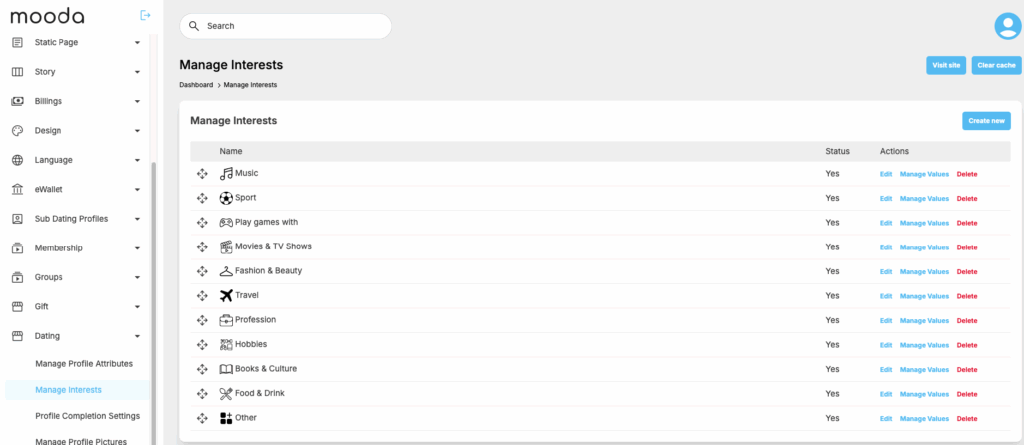Click the gamepad icon for Play games with
Image resolution: width=1024 pixels, height=445 pixels.
tap(226, 222)
